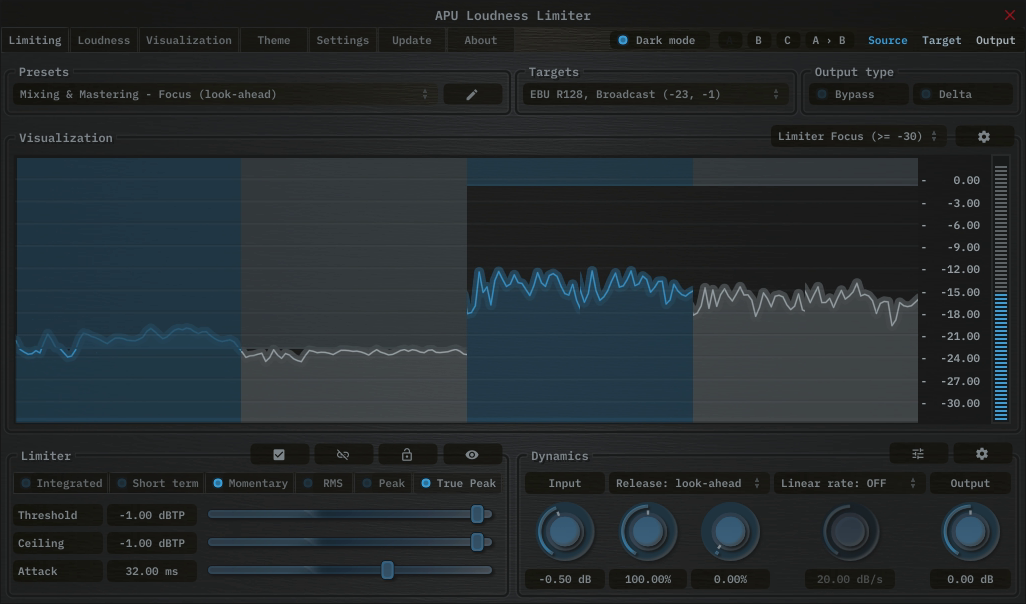
Task: Open the Limiter Focus dropdown
Action: 857,136
